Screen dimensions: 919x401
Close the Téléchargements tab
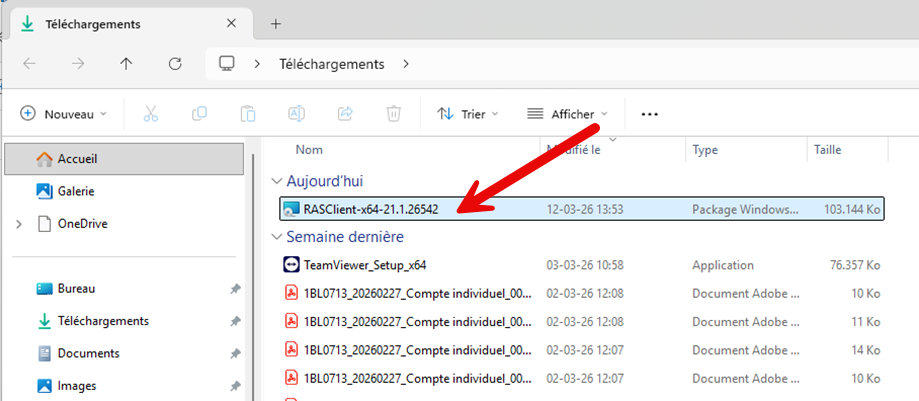coord(231,24)
